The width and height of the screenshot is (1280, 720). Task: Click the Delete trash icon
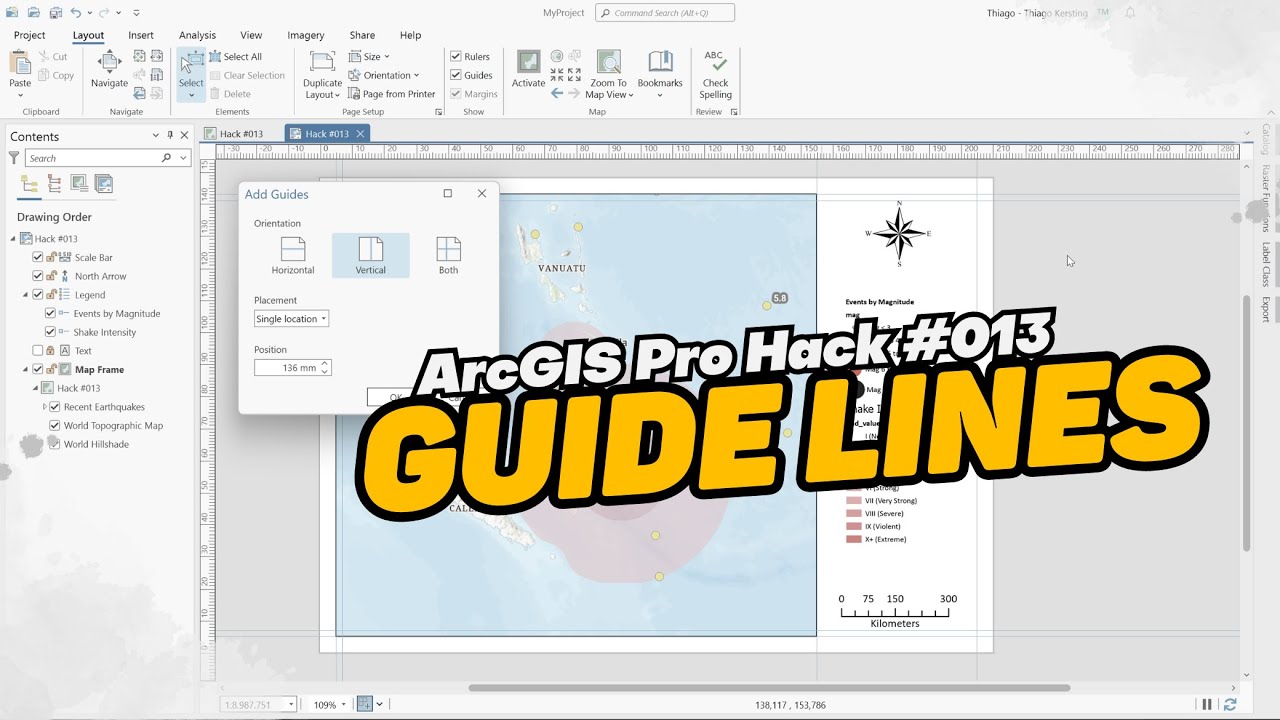(215, 94)
